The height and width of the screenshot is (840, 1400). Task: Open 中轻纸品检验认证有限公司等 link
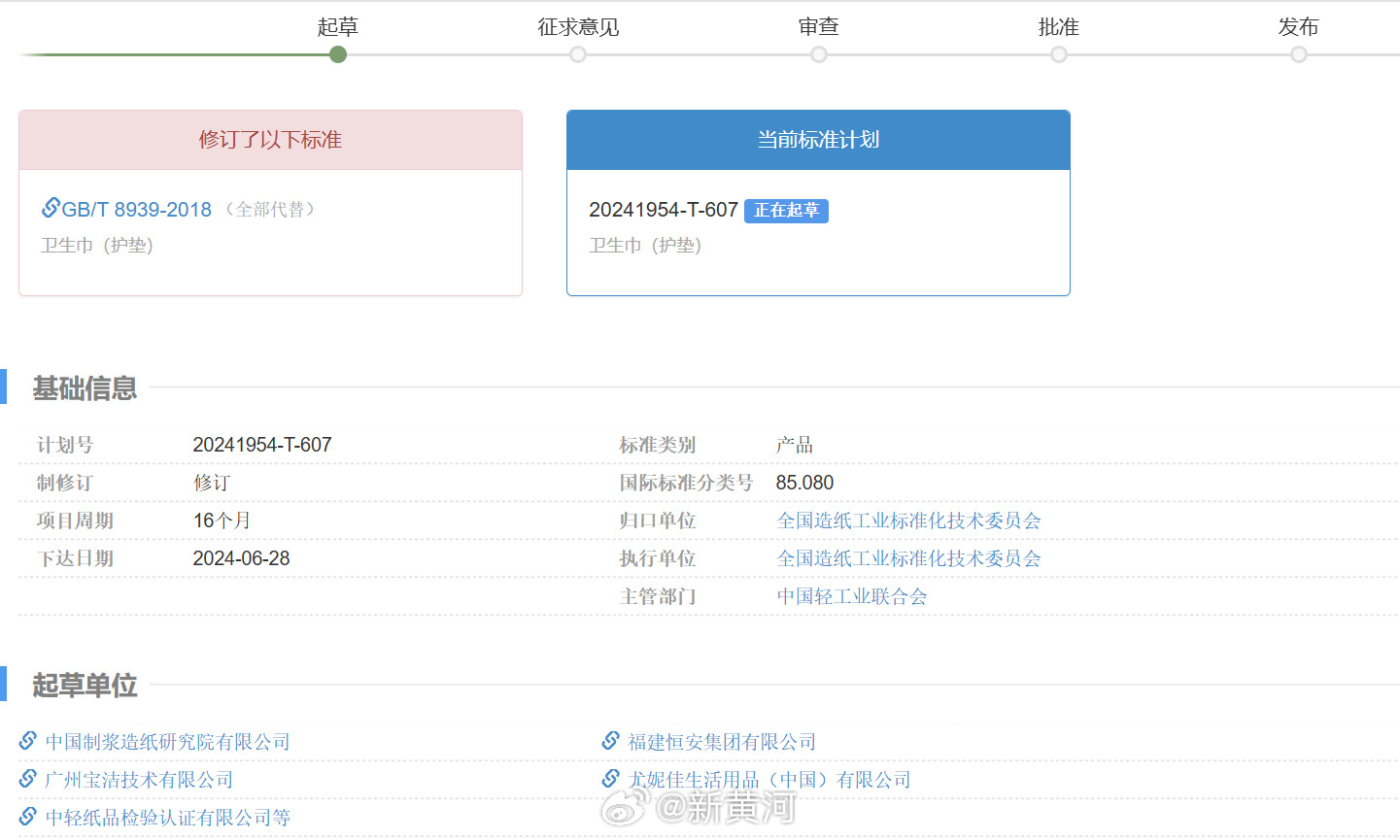pos(167,818)
